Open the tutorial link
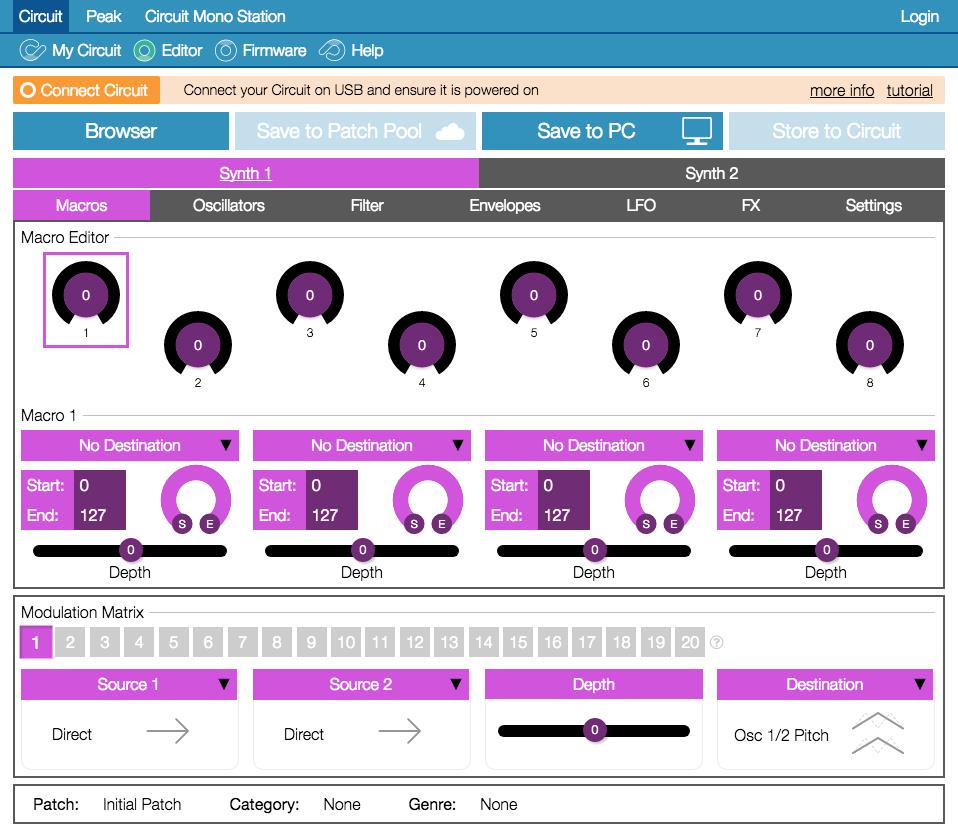Screen dimensions: 958x834 [x=908, y=90]
